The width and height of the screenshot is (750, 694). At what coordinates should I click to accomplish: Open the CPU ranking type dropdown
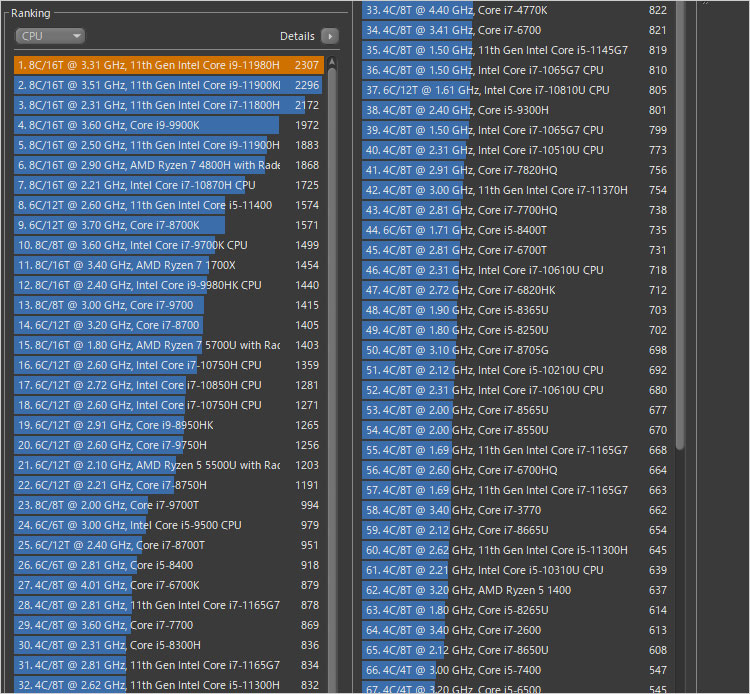click(49, 36)
